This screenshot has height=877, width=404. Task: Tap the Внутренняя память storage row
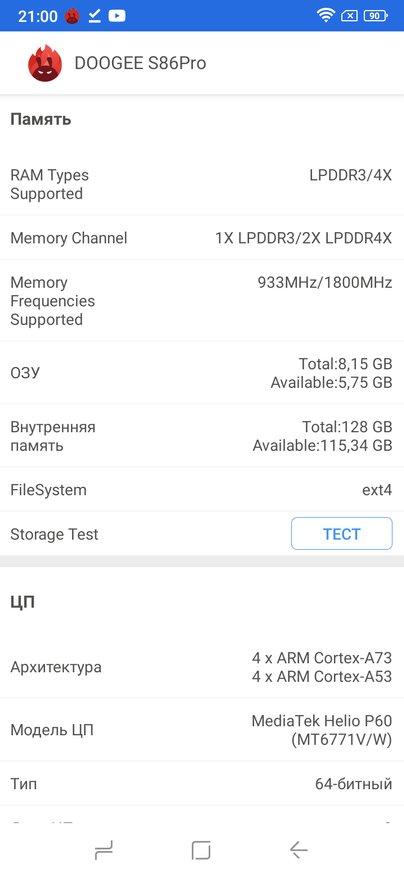click(x=202, y=436)
